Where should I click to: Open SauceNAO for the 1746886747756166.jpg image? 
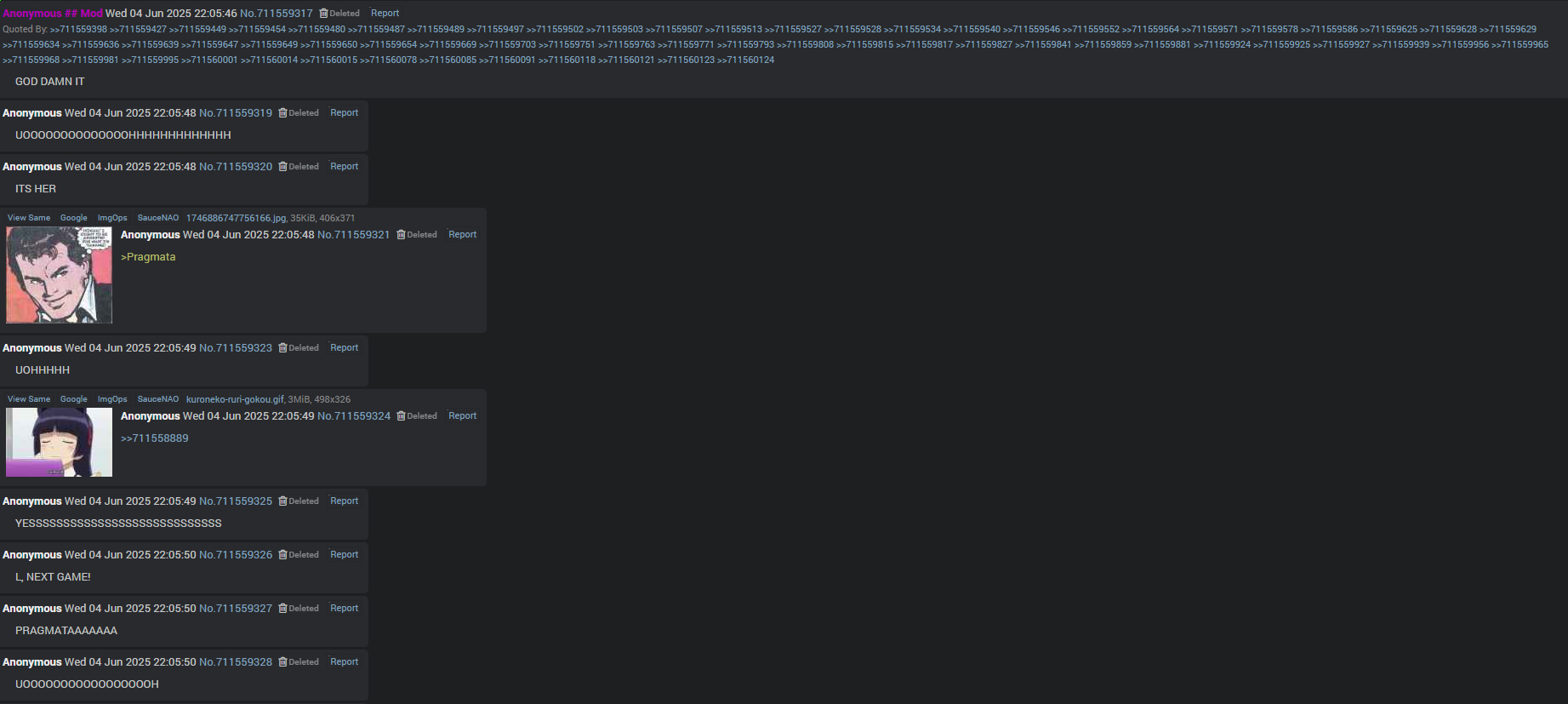(158, 218)
